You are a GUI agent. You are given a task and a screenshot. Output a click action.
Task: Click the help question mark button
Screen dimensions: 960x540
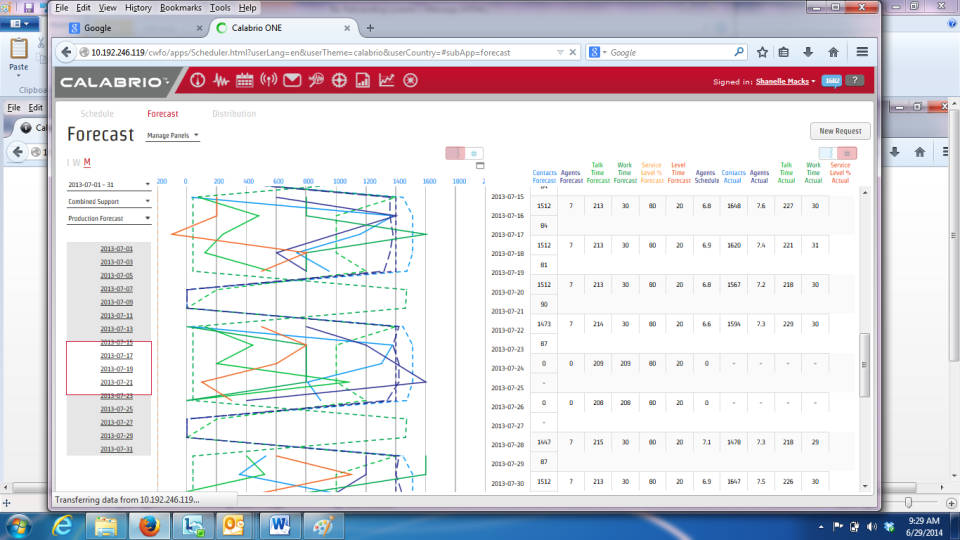pos(854,81)
